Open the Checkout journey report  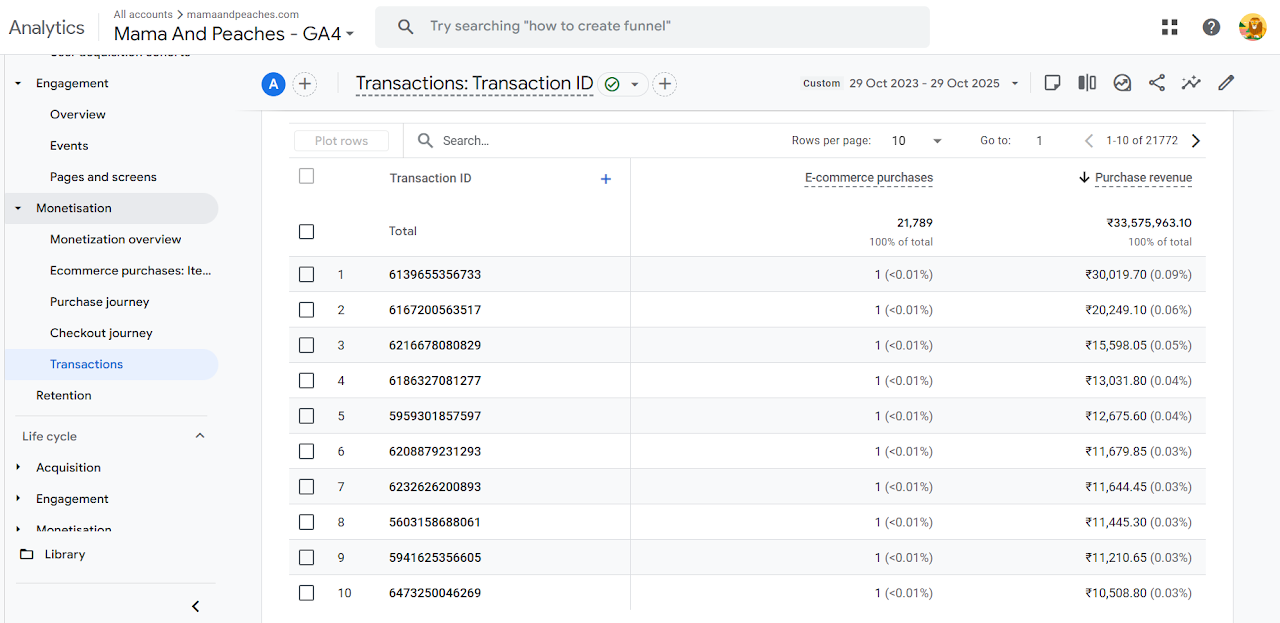(101, 333)
